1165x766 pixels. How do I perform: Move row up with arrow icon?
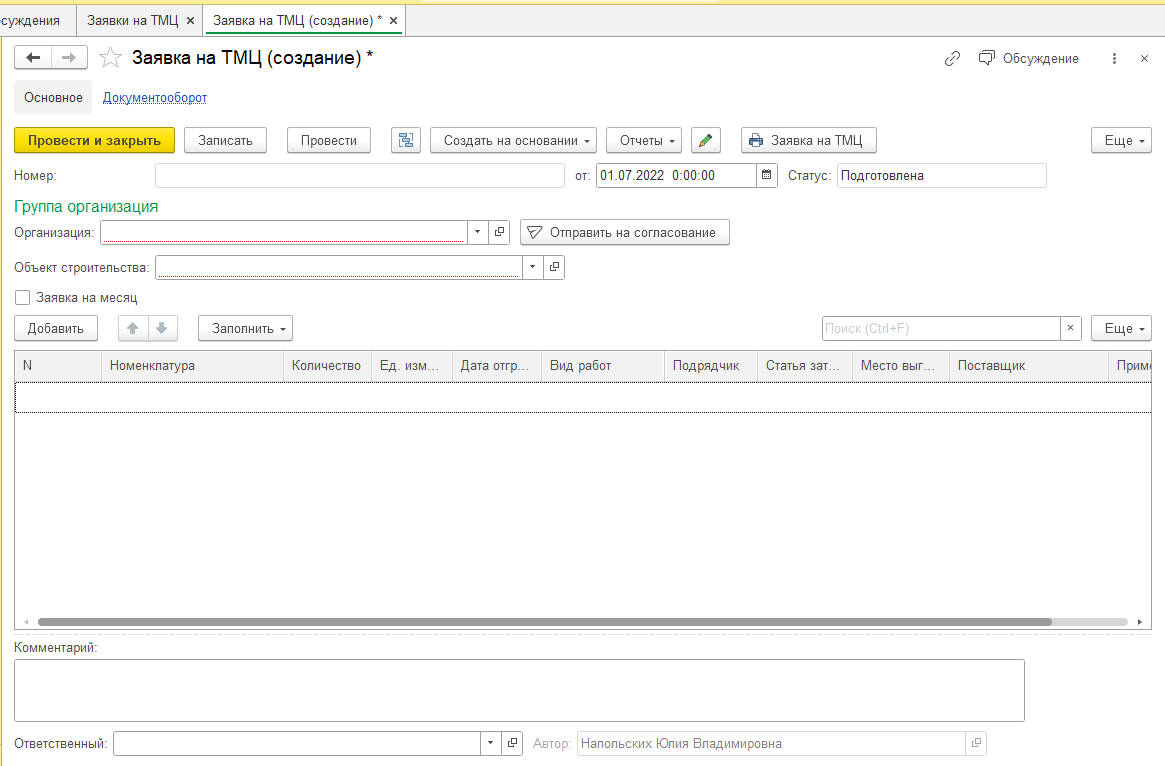133,328
